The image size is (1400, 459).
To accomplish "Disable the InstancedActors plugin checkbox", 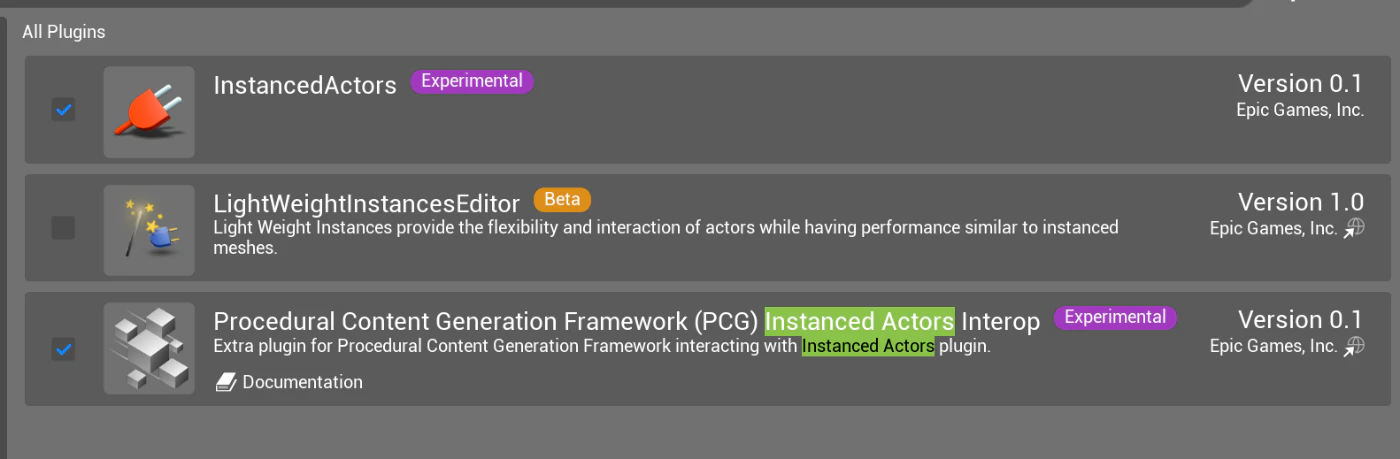I will [63, 109].
